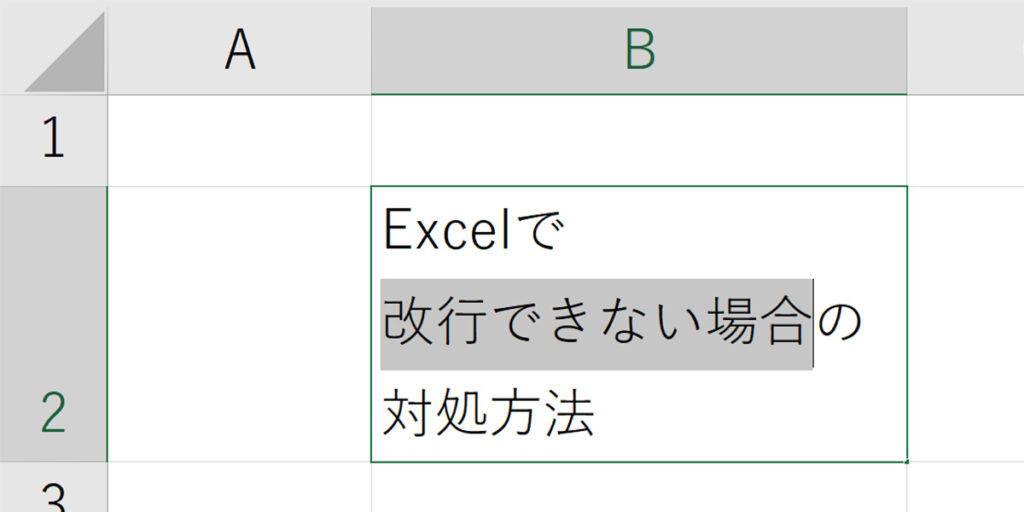1024x512 pixels.
Task: Click empty cell right of B1
Action: coord(965,140)
